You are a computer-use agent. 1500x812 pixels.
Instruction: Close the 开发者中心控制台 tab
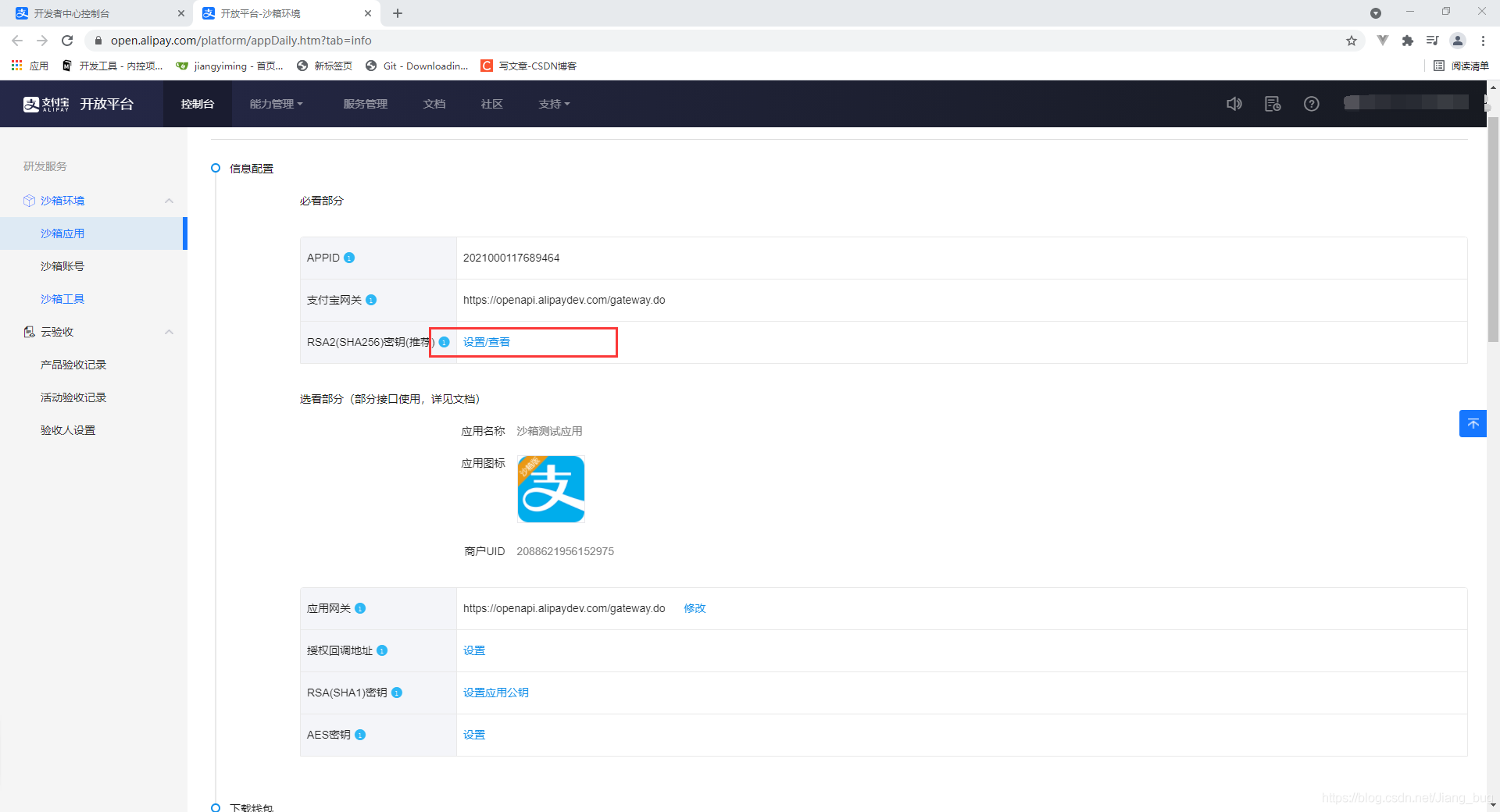[180, 13]
